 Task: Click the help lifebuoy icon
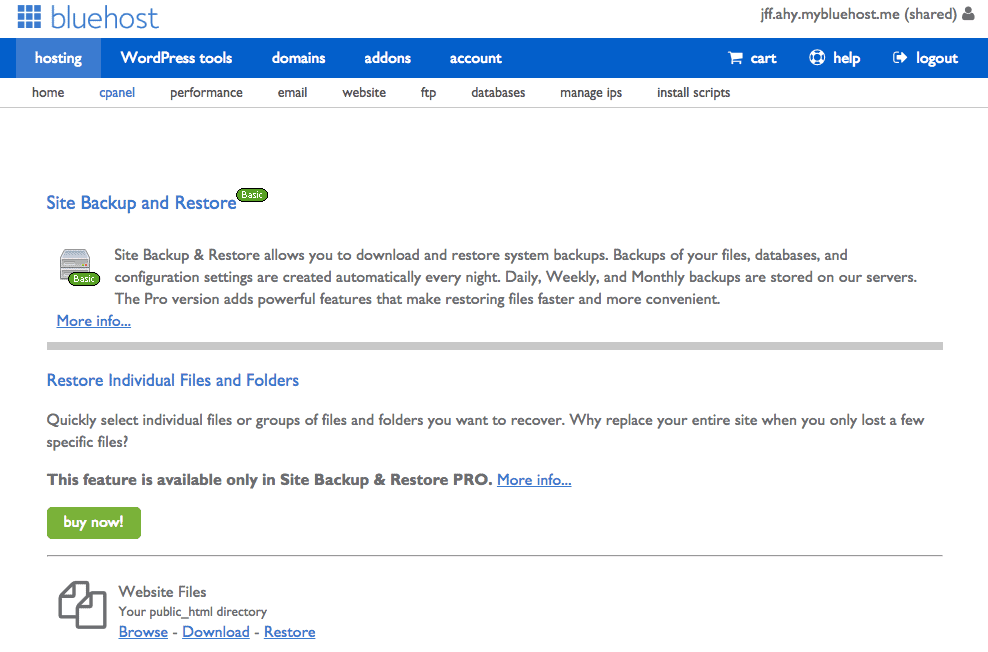tap(817, 57)
